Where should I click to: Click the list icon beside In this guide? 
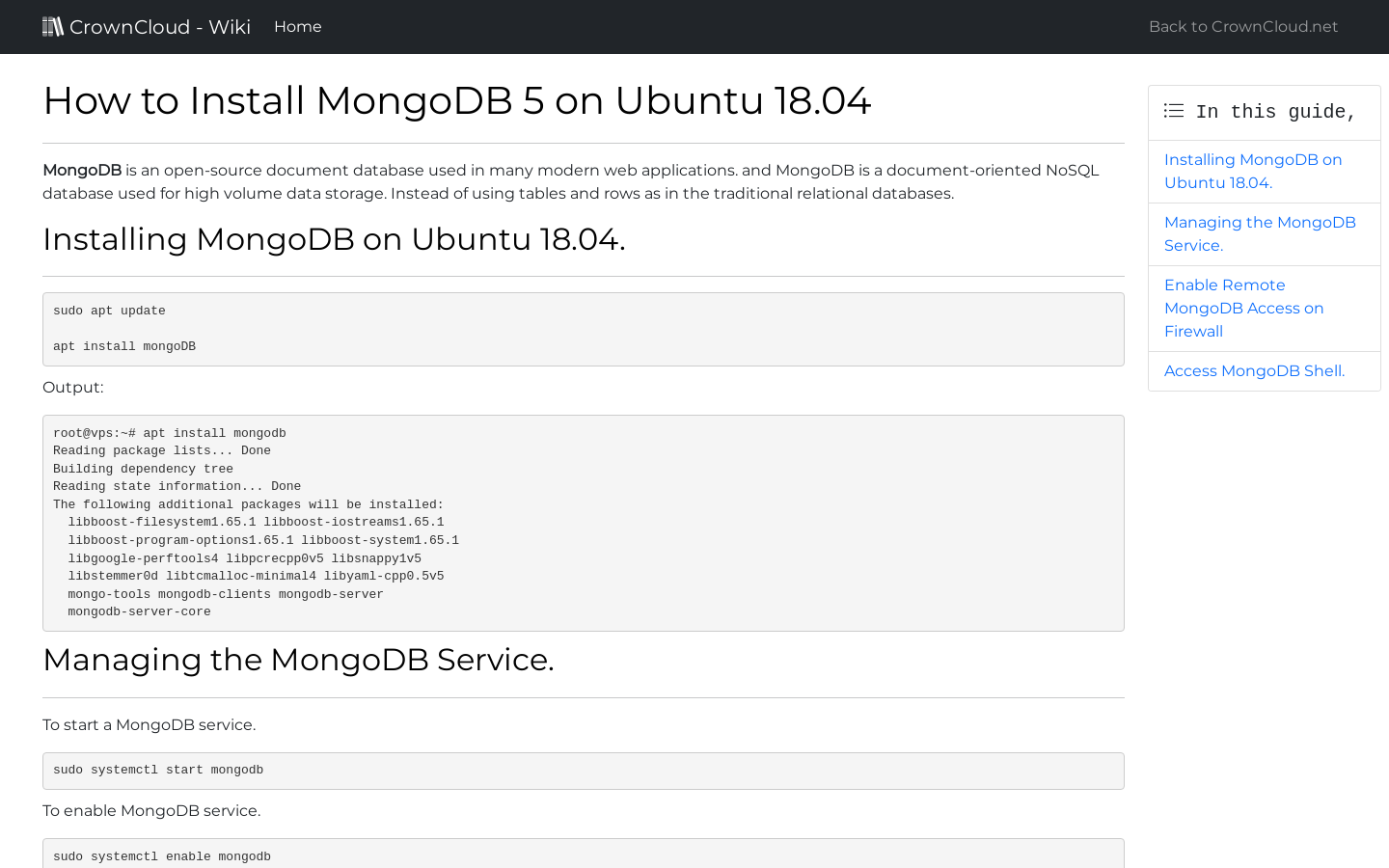(1174, 111)
